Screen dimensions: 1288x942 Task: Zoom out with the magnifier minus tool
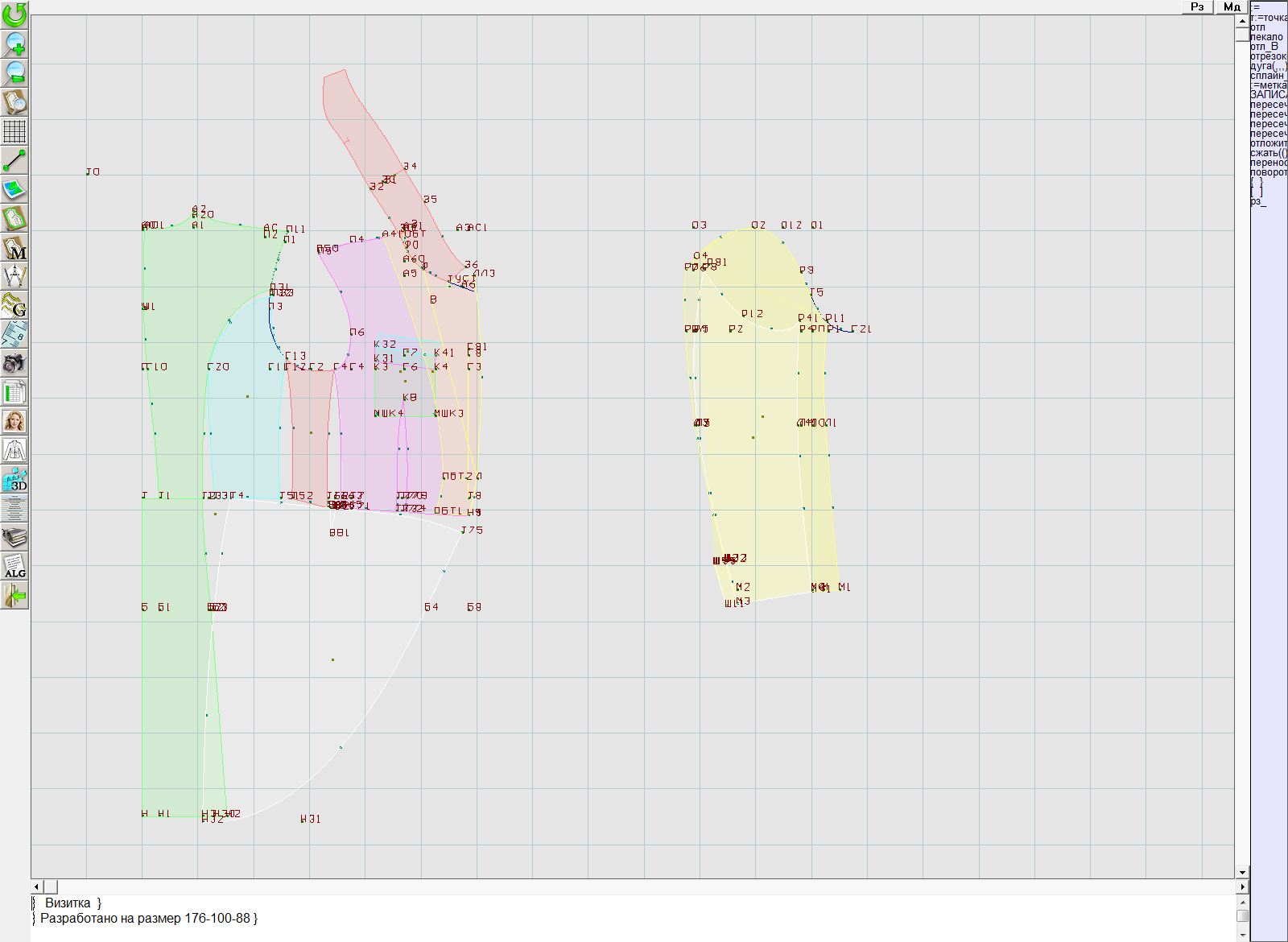coord(14,72)
